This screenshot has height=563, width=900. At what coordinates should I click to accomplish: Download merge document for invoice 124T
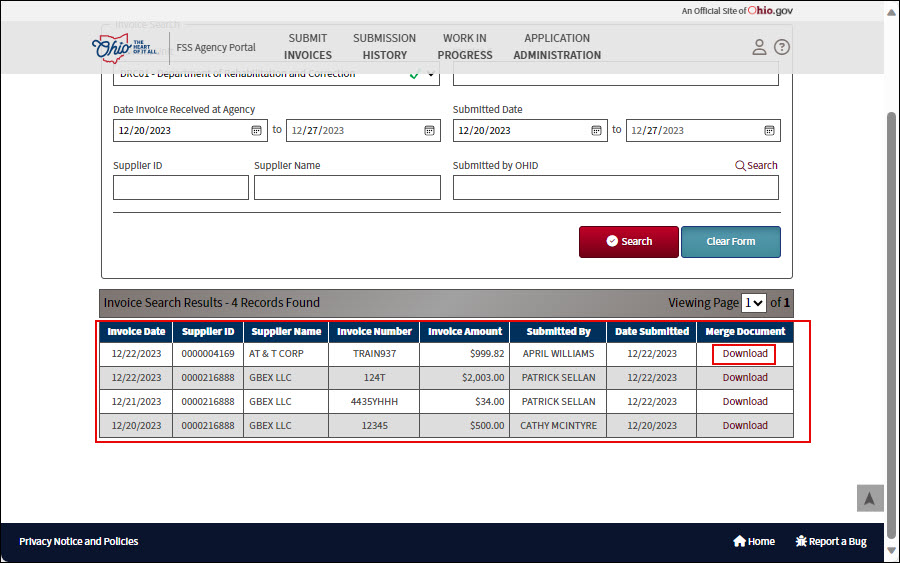pyautogui.click(x=744, y=378)
